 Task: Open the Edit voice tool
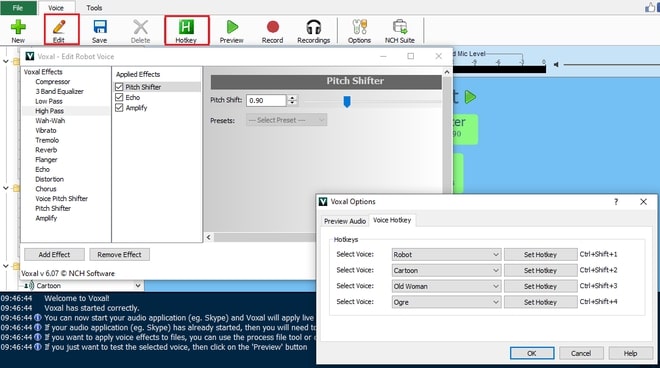pos(59,30)
